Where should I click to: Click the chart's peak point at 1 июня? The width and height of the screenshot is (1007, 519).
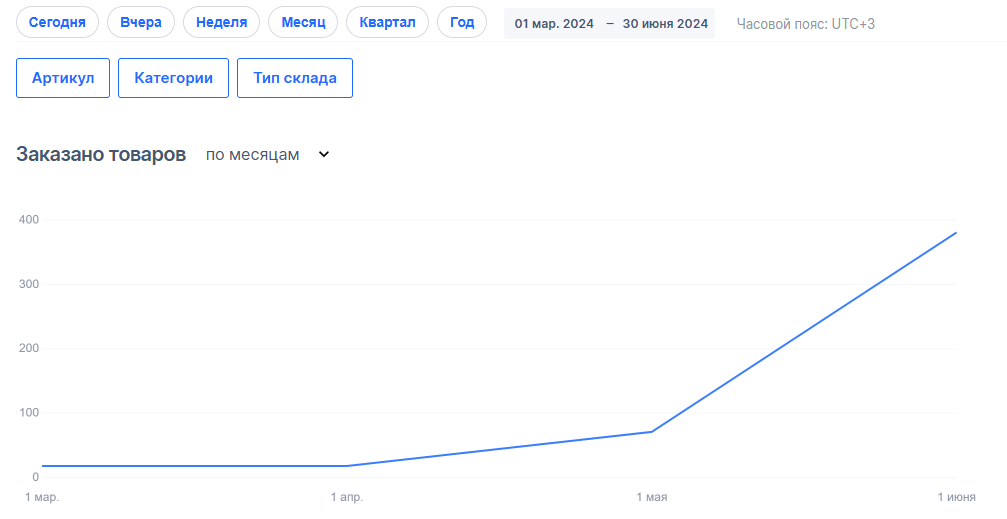957,233
